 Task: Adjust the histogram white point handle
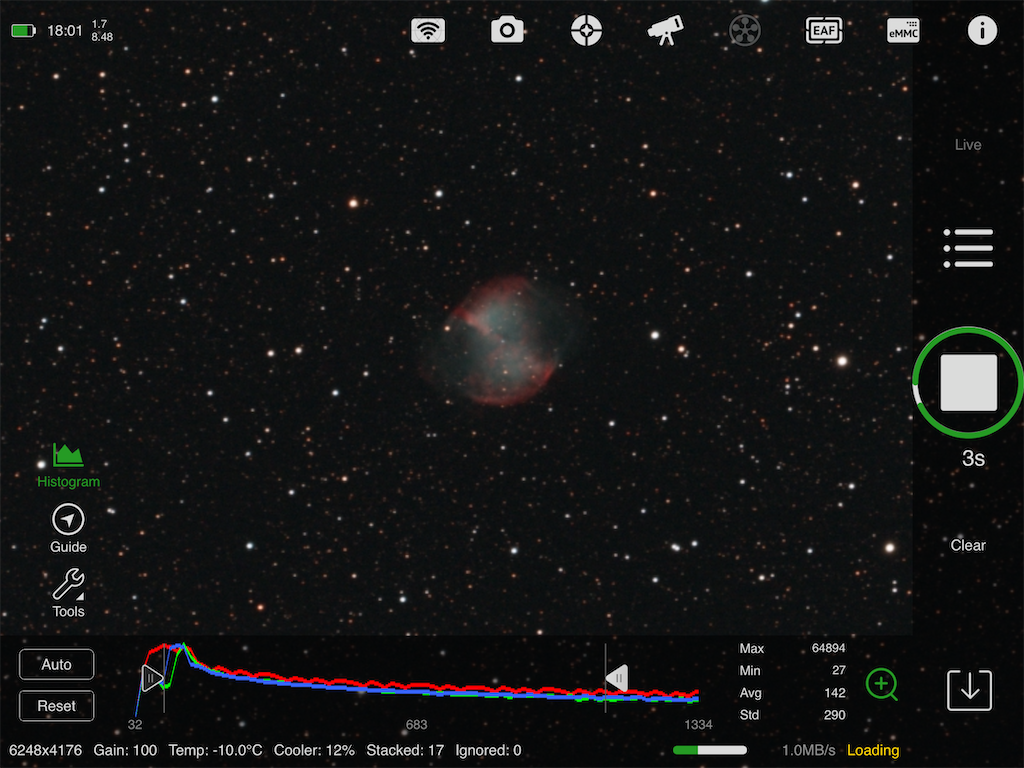pyautogui.click(x=617, y=679)
